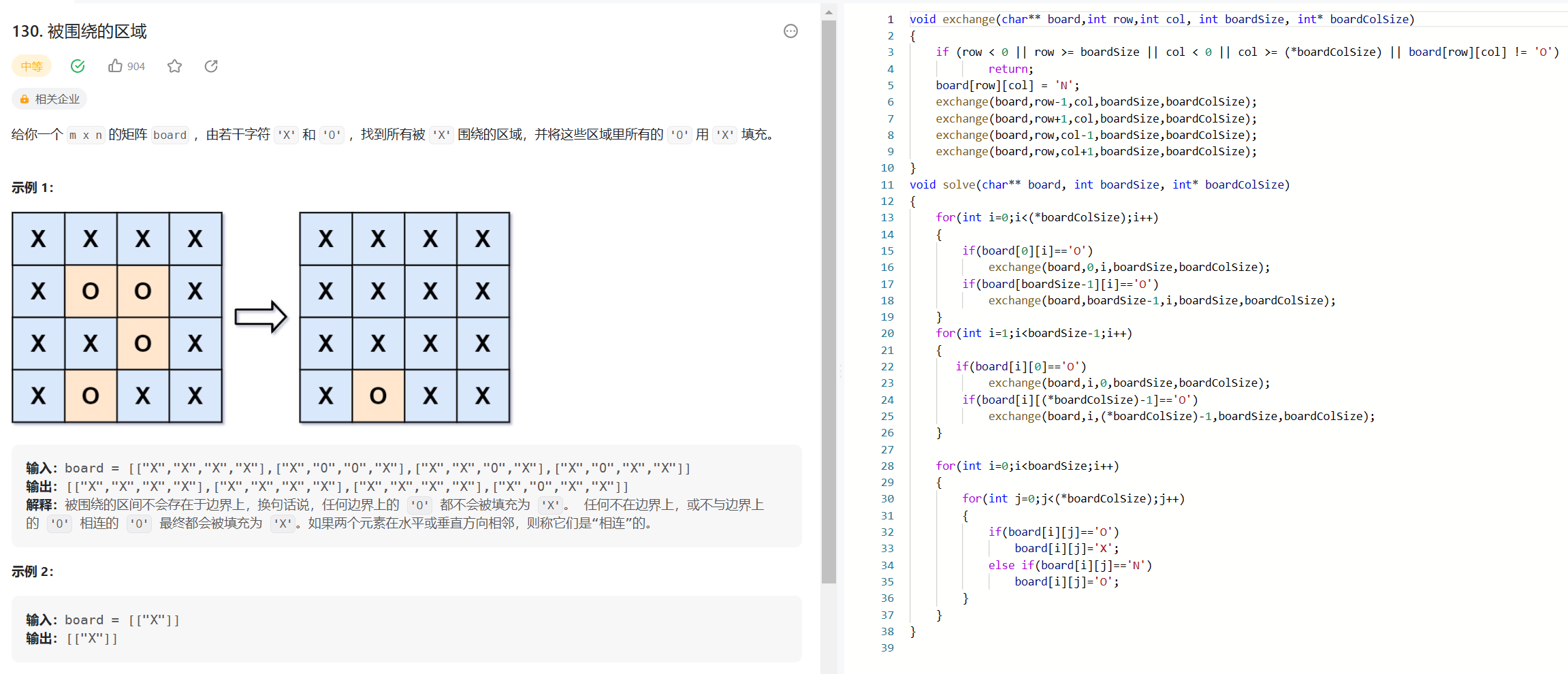Click the exchange call with col+1 on line 9
The height and width of the screenshot is (674, 1568).
[x=1096, y=151]
